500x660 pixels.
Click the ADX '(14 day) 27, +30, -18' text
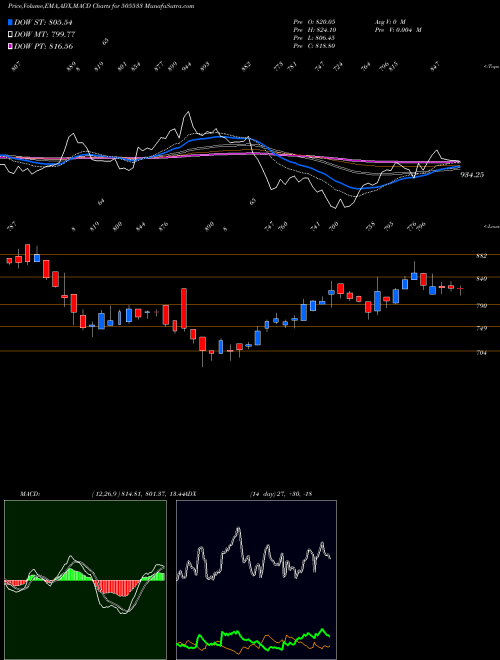pyautogui.click(x=281, y=494)
